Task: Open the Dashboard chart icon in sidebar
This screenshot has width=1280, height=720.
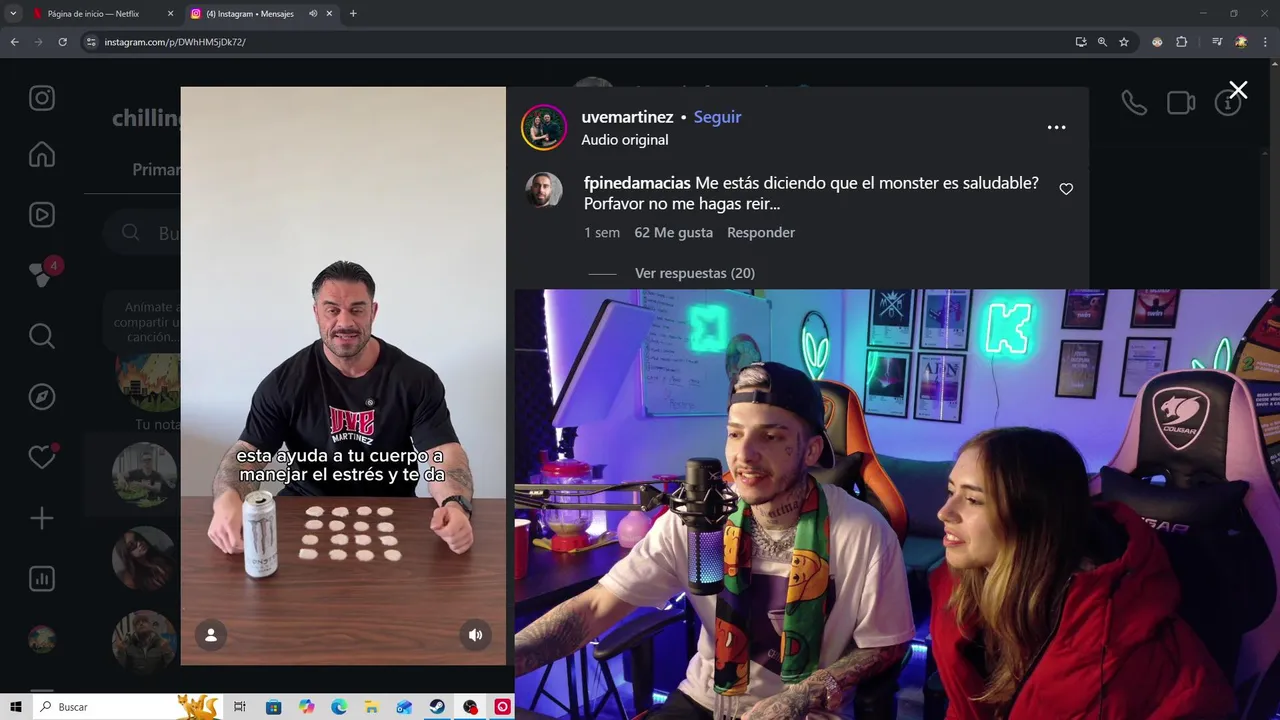Action: pos(41,578)
